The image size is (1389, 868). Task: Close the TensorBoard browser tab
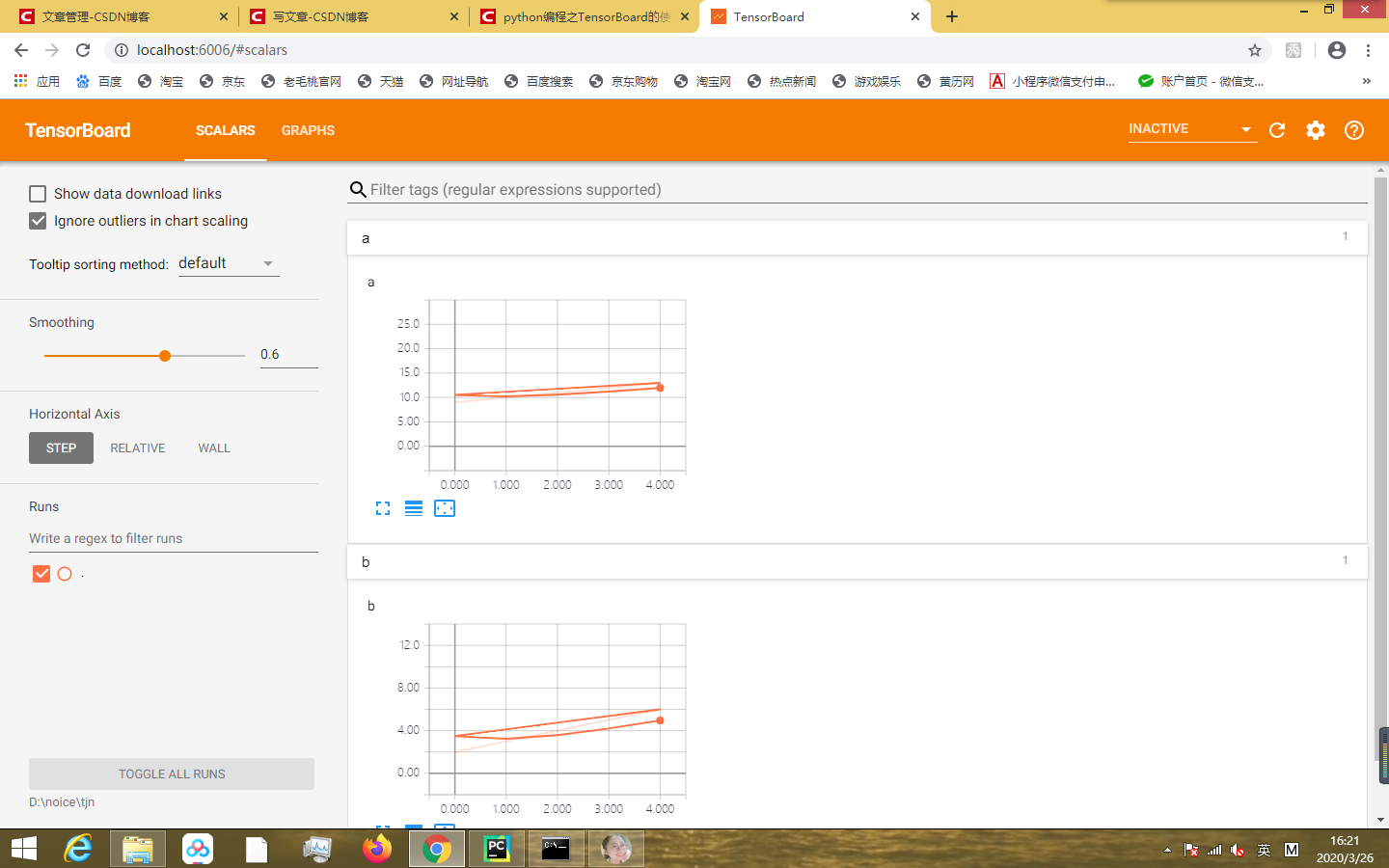coord(915,16)
